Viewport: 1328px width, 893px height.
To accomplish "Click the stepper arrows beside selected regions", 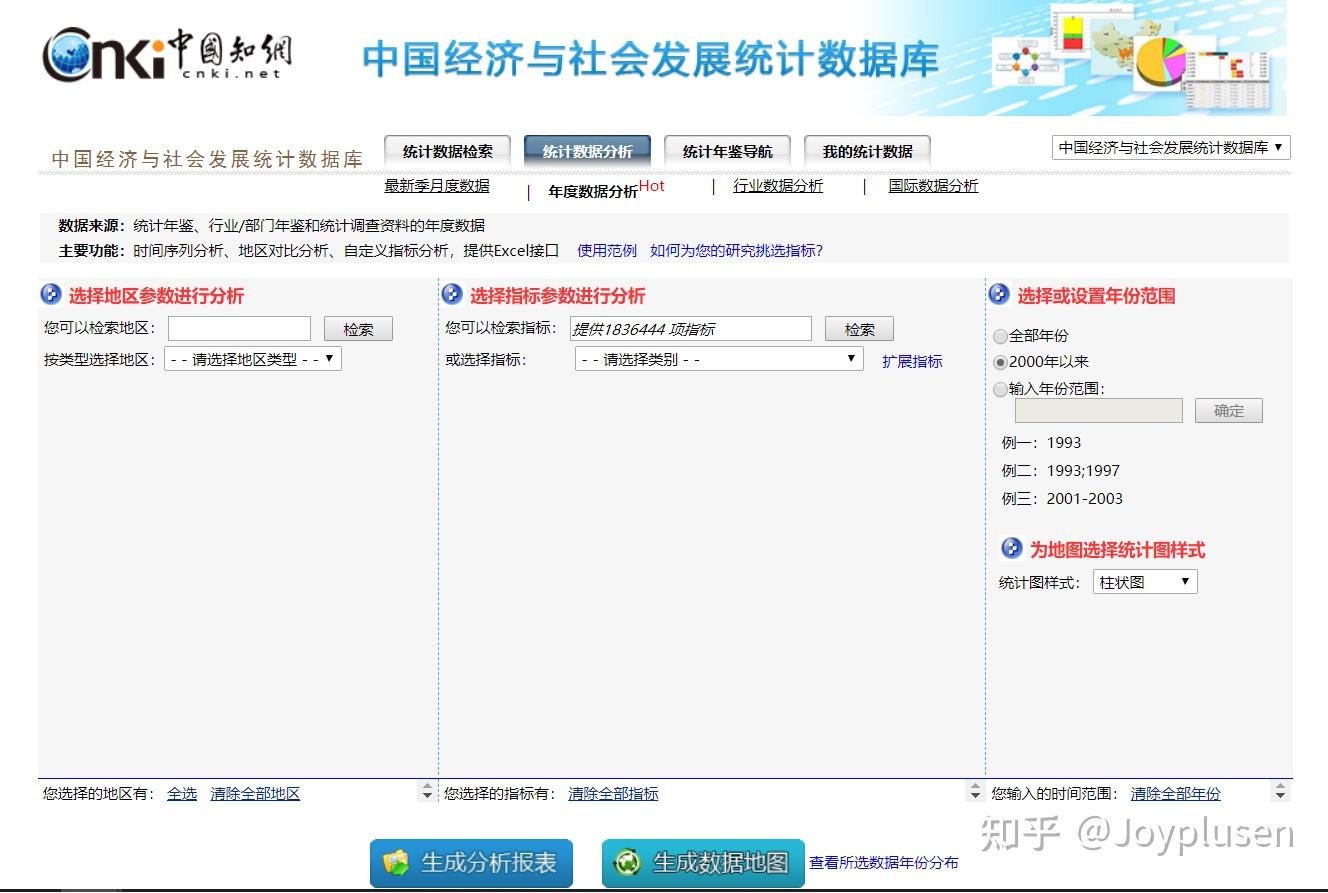I will pos(427,792).
